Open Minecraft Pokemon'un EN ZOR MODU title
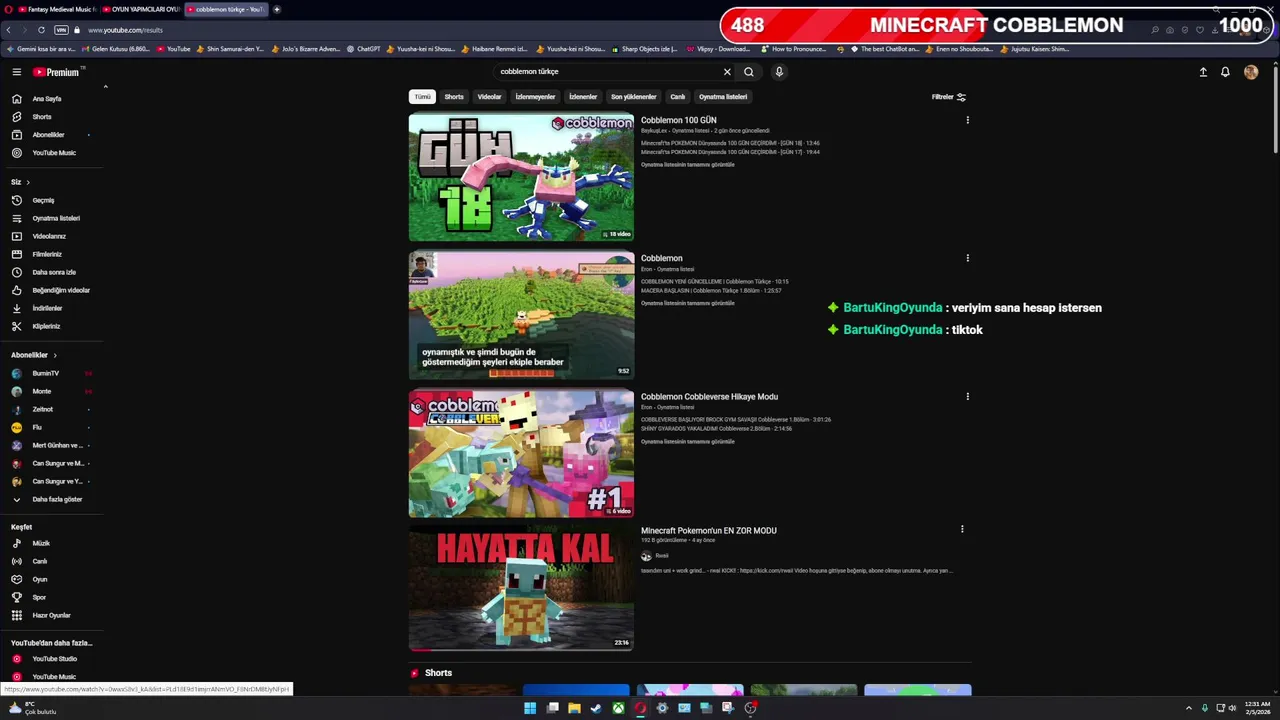This screenshot has width=1280, height=720. pos(708,531)
